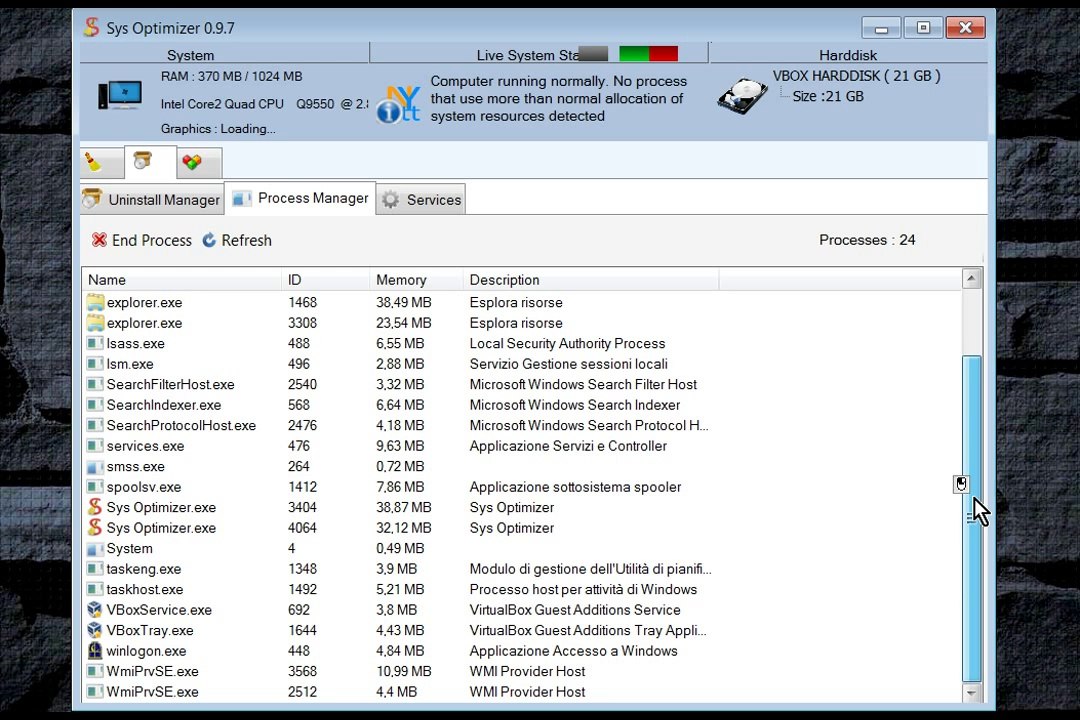Select the smss.exe process
This screenshot has height=720, width=1080.
pyautogui.click(x=521, y=466)
